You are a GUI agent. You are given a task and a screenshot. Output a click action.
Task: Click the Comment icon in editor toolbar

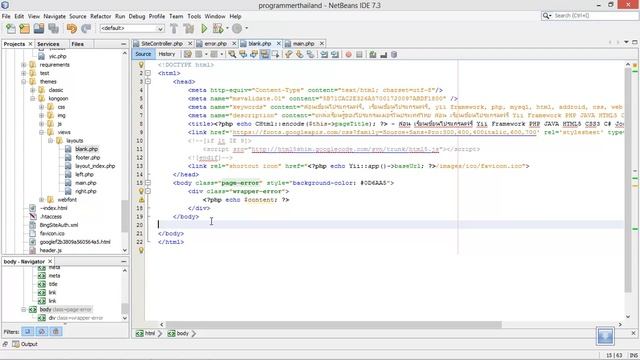pyautogui.click(x=373, y=54)
